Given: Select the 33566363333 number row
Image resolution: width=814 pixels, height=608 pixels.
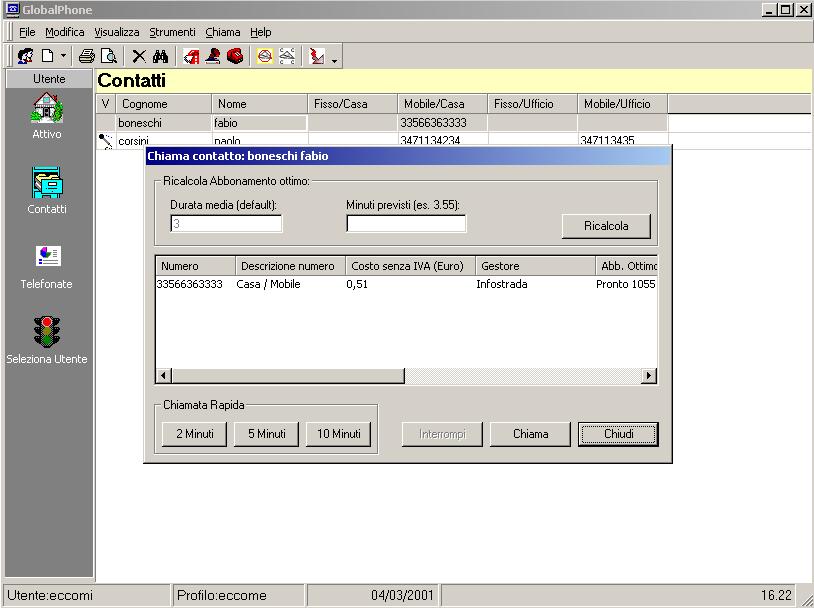Looking at the screenshot, I should pyautogui.click(x=190, y=284).
